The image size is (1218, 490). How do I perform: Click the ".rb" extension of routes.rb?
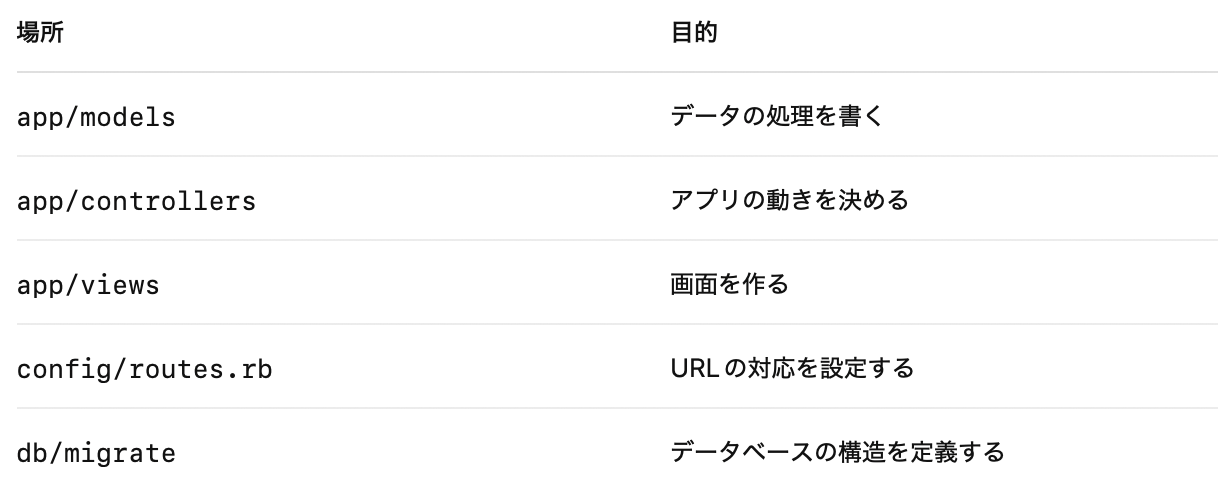coord(250,369)
